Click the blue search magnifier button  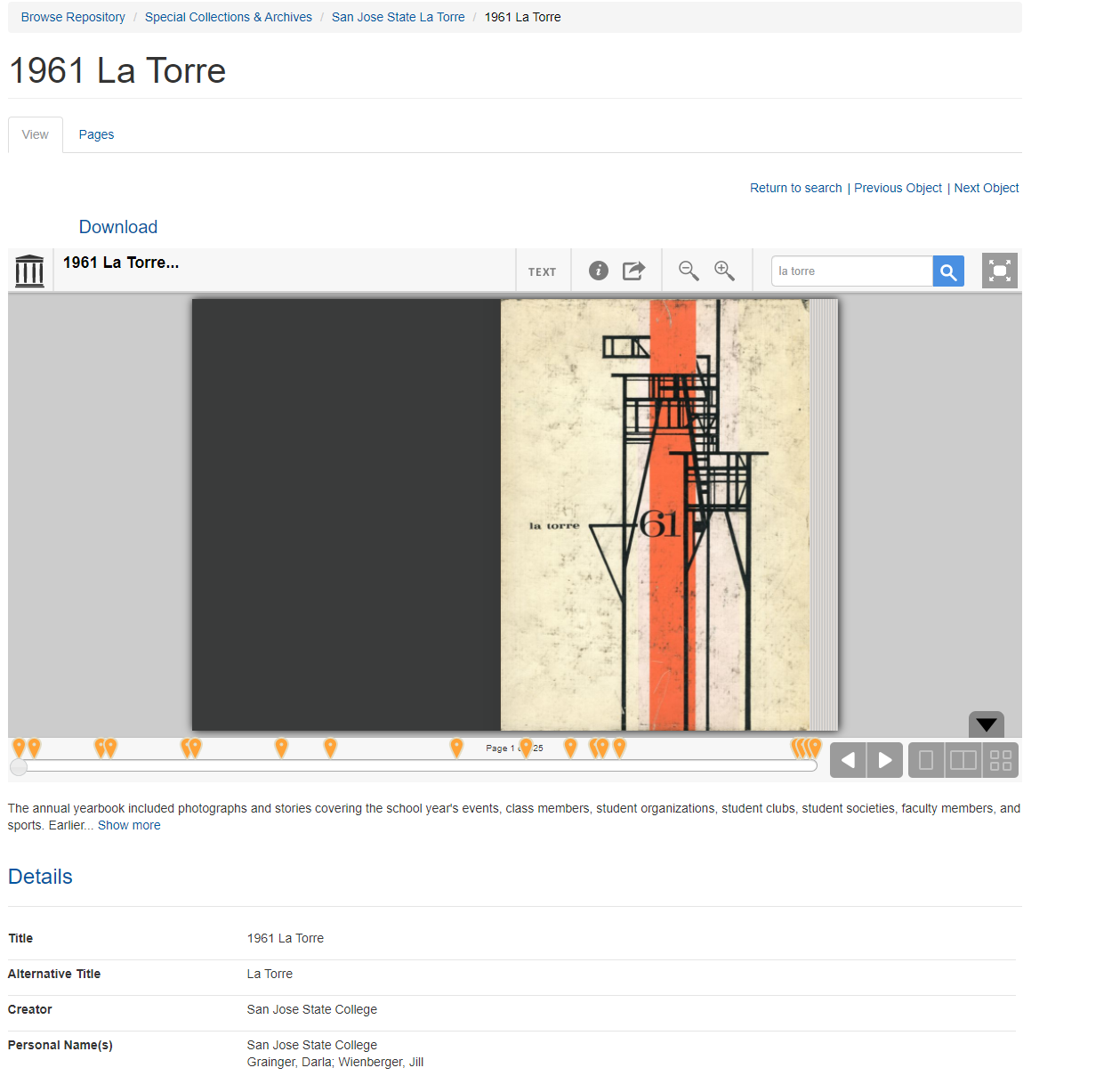pyautogui.click(x=948, y=271)
